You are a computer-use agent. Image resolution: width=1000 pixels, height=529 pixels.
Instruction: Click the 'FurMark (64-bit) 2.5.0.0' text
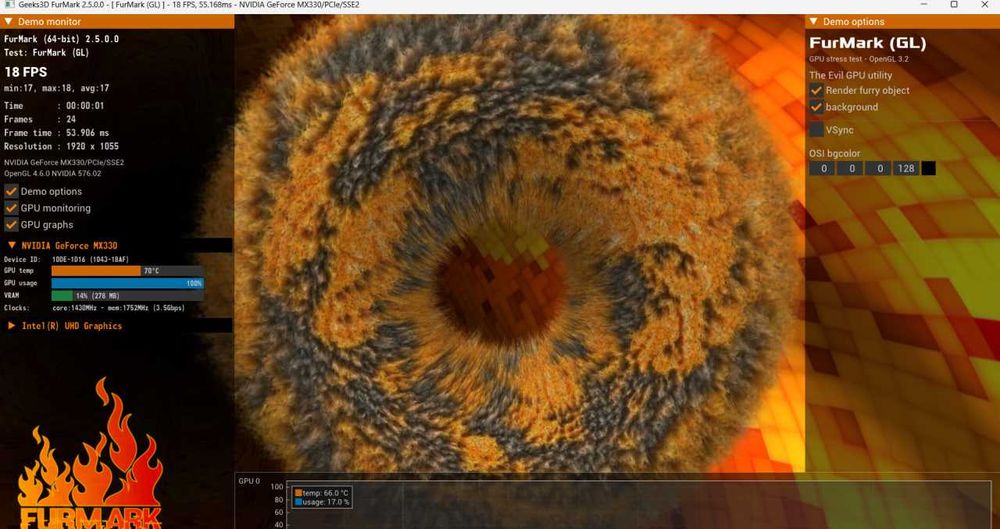tap(61, 38)
